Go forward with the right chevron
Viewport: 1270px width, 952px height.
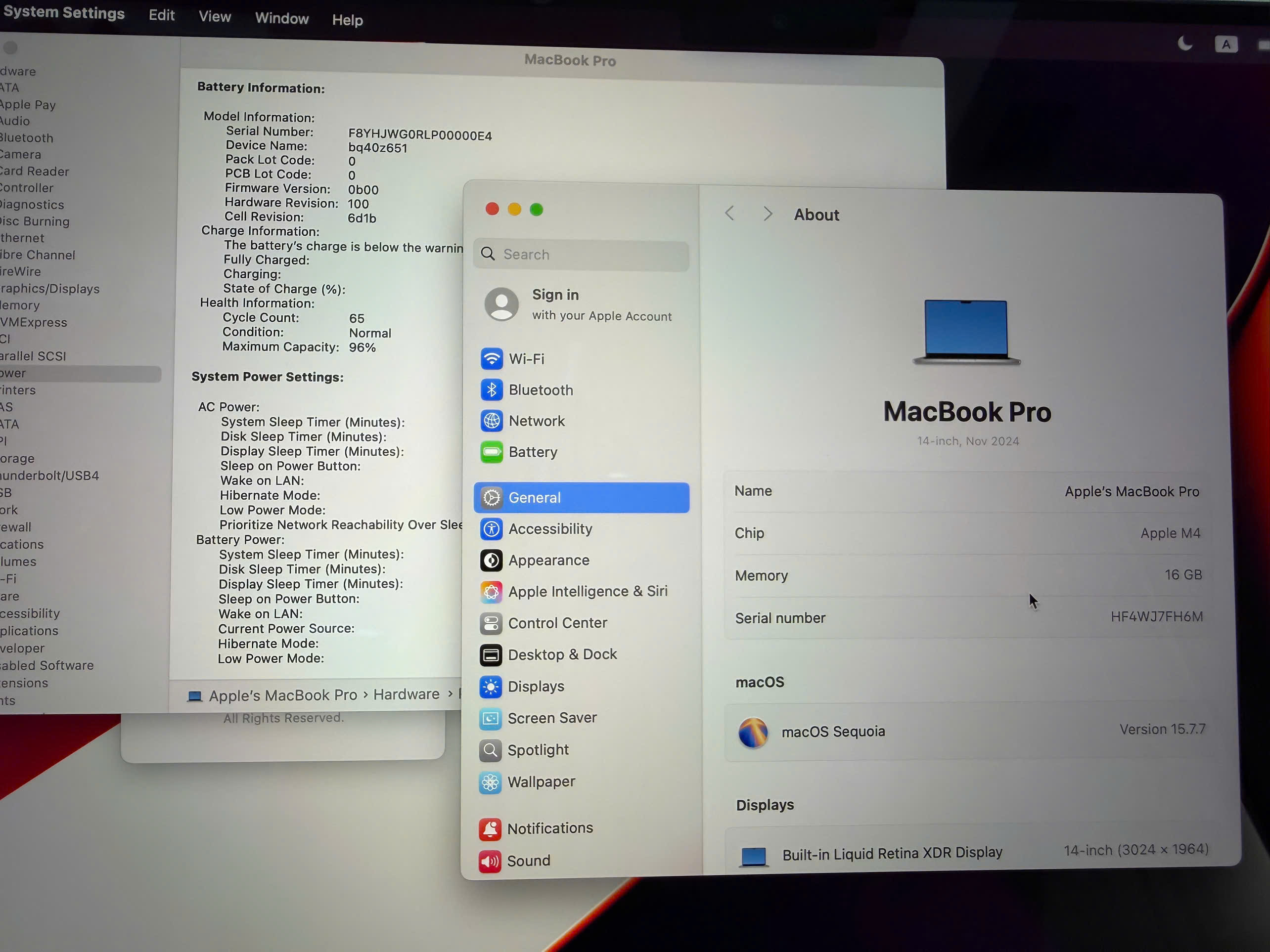tap(768, 214)
